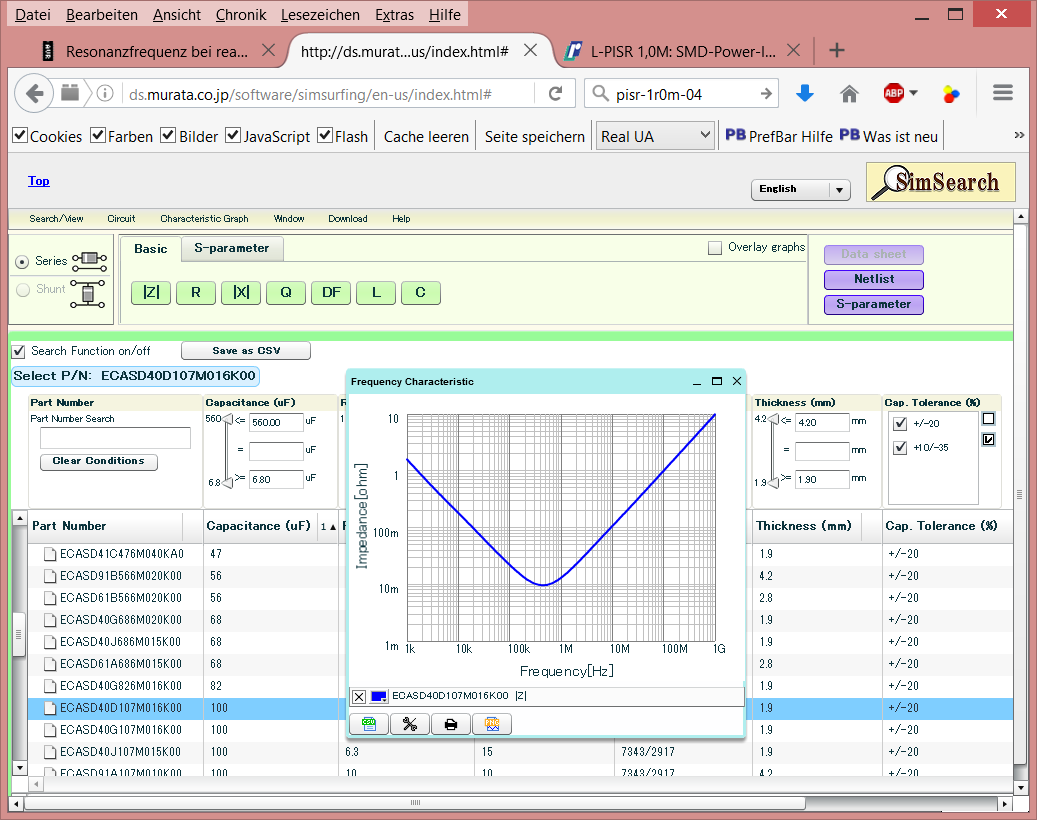Click Netlist button

[874, 279]
